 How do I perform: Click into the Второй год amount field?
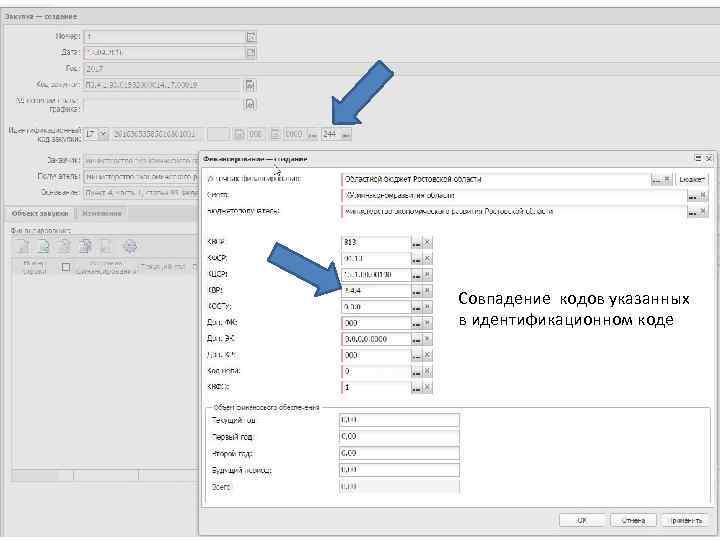pyautogui.click(x=399, y=453)
